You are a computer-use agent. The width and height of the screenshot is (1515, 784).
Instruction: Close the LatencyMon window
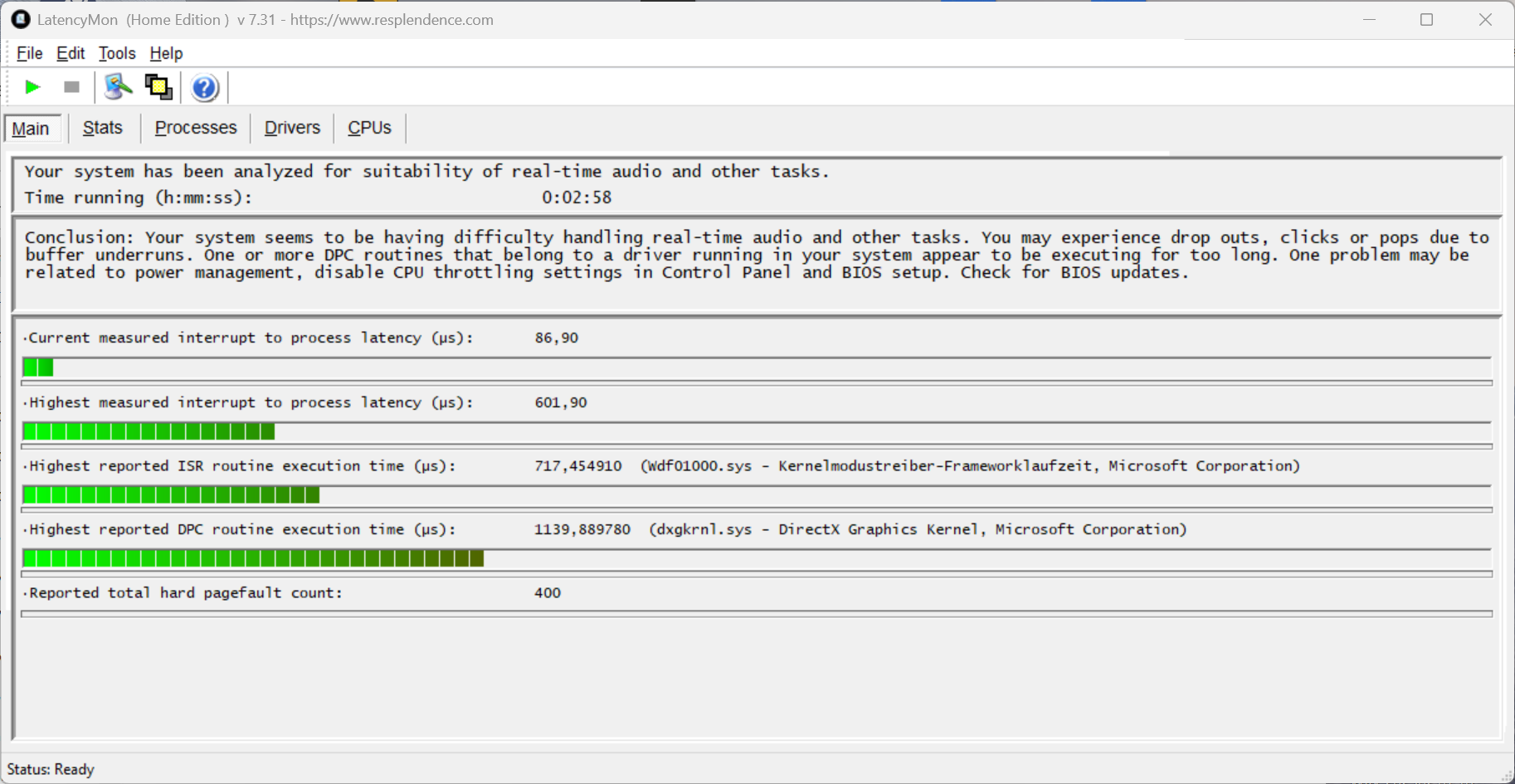click(1485, 20)
